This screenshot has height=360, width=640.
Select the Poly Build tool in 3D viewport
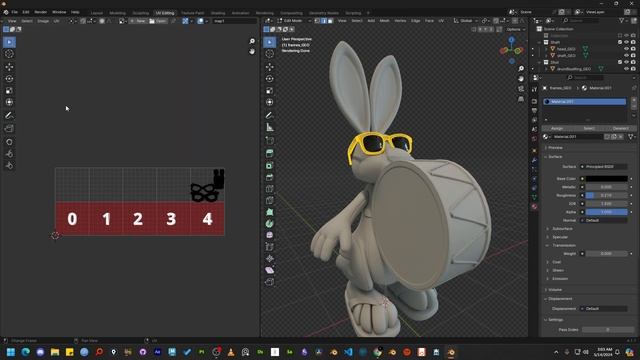coord(269,212)
